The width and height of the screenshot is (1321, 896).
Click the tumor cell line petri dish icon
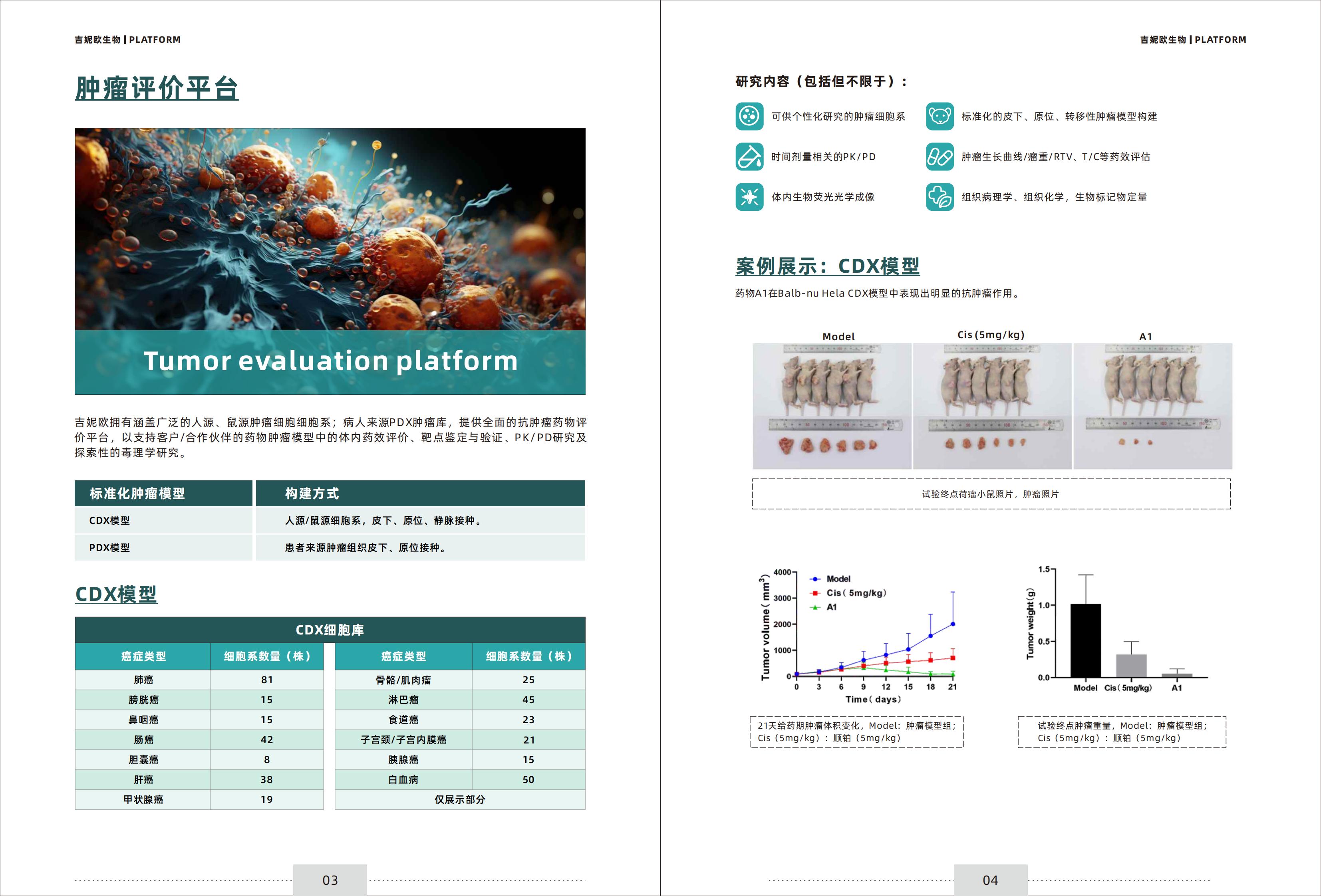point(749,117)
